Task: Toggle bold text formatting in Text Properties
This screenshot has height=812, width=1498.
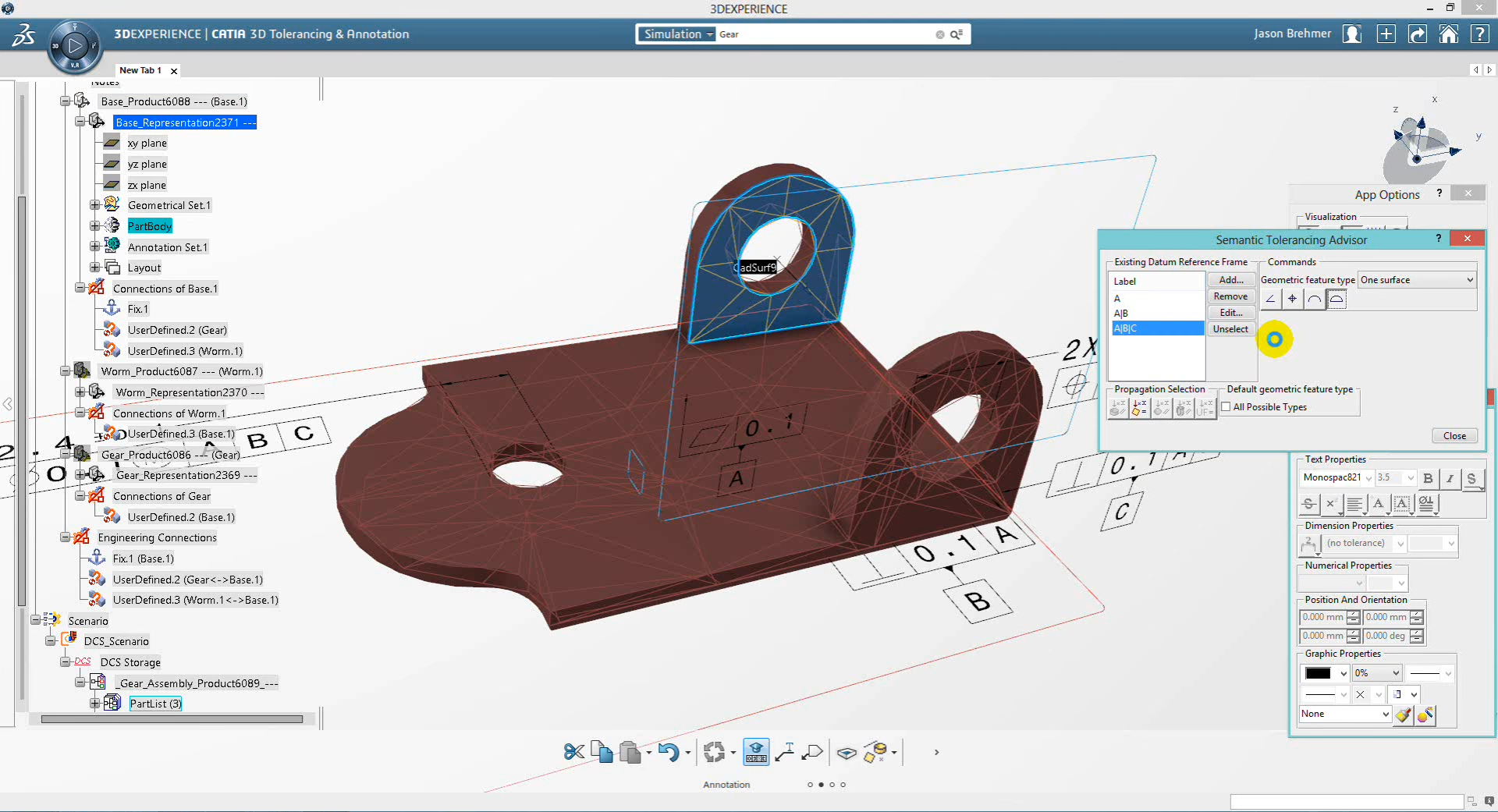Action: pyautogui.click(x=1427, y=478)
